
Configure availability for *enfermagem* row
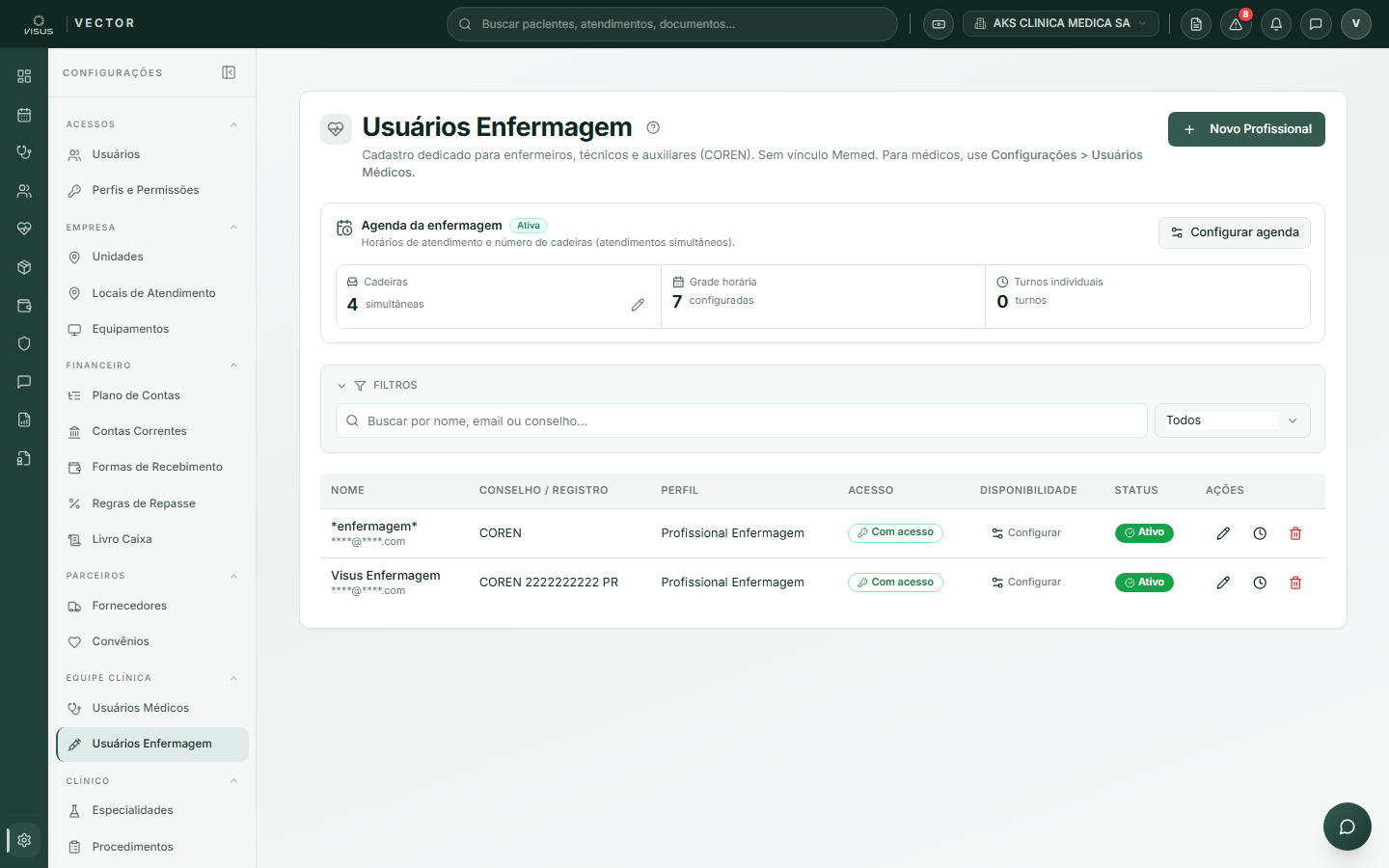1026,533
